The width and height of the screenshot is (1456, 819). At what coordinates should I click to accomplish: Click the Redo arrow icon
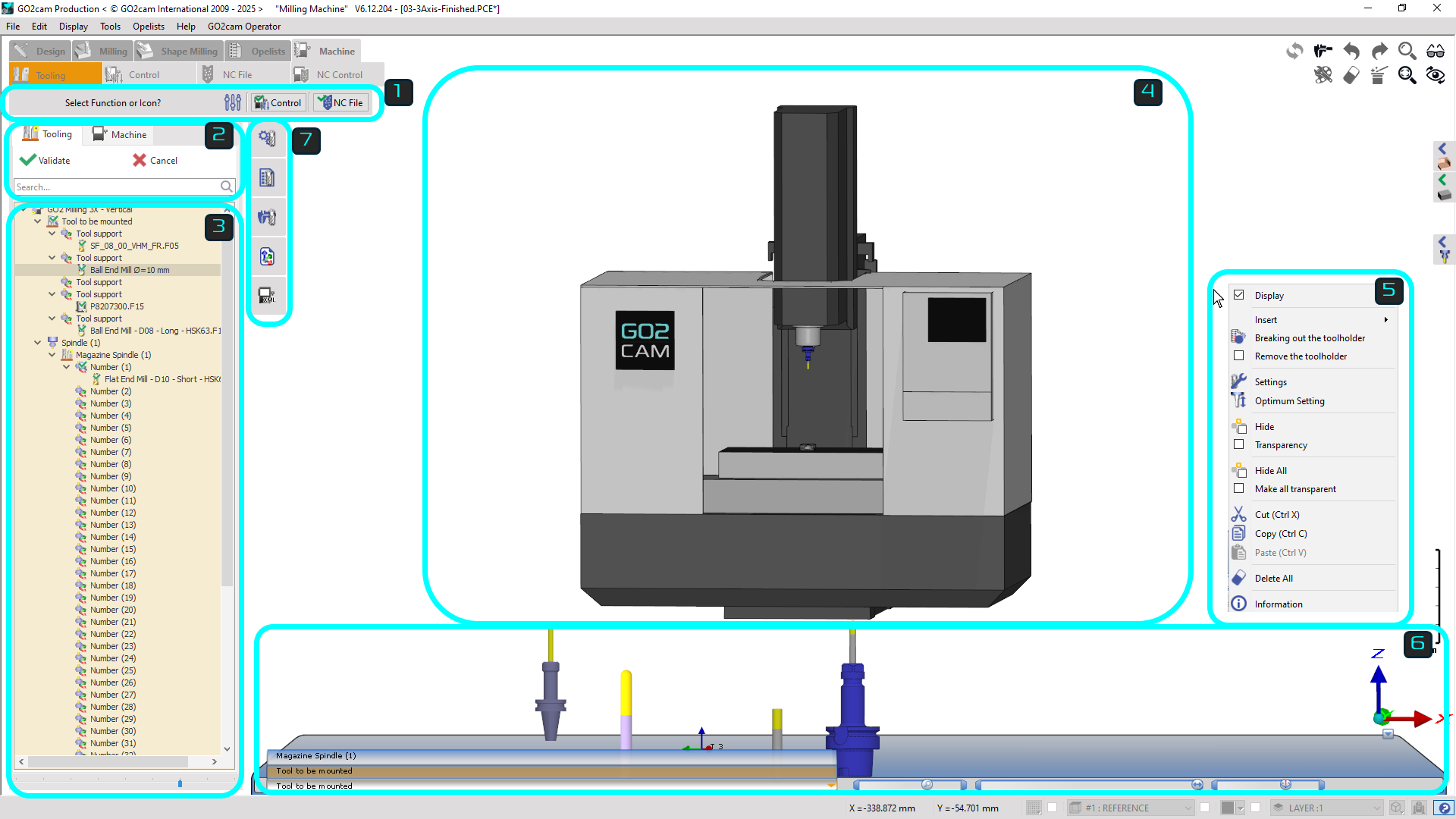pyautogui.click(x=1378, y=50)
